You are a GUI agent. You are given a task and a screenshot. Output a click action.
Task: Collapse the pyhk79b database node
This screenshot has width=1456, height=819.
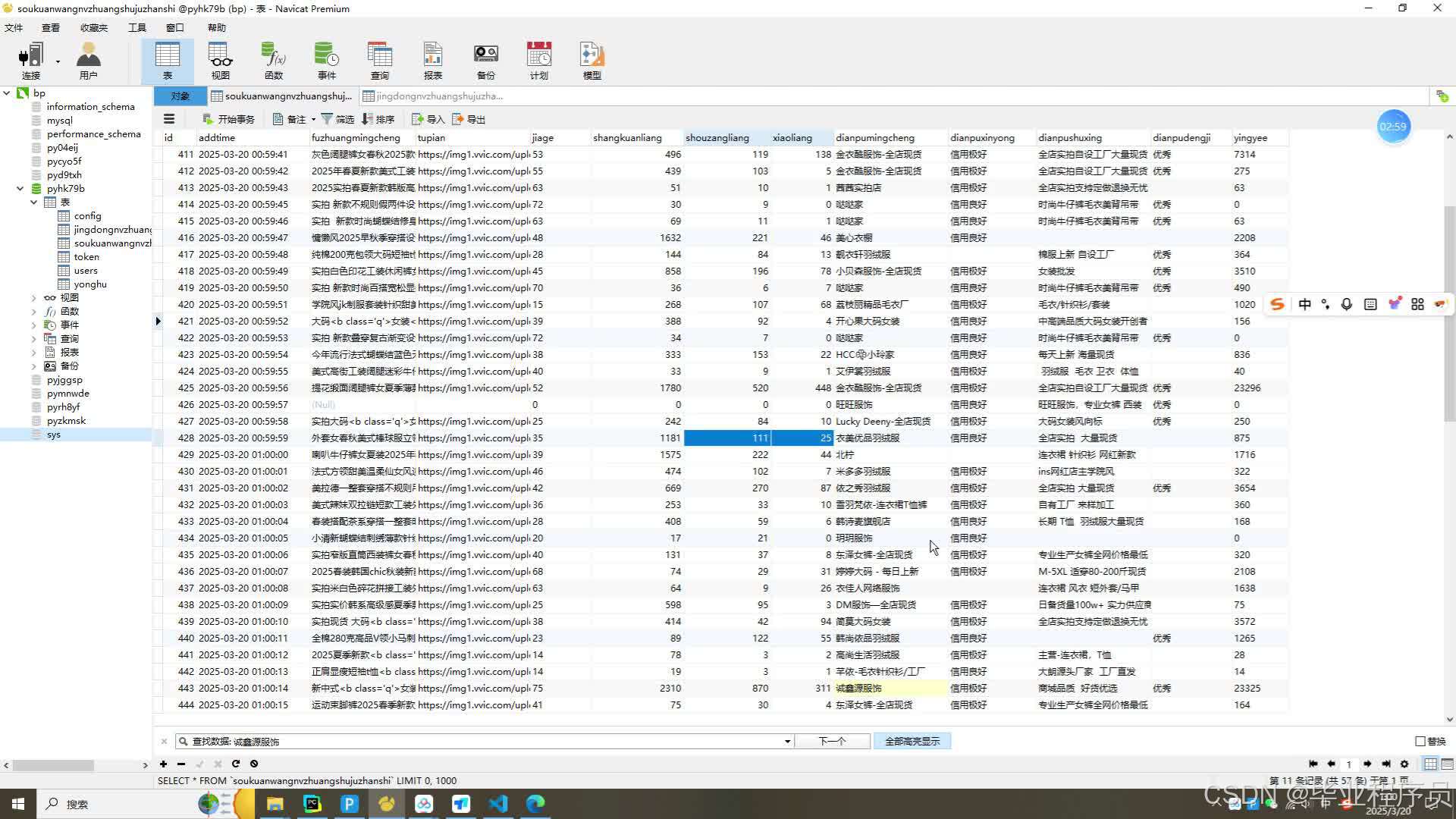click(x=20, y=189)
